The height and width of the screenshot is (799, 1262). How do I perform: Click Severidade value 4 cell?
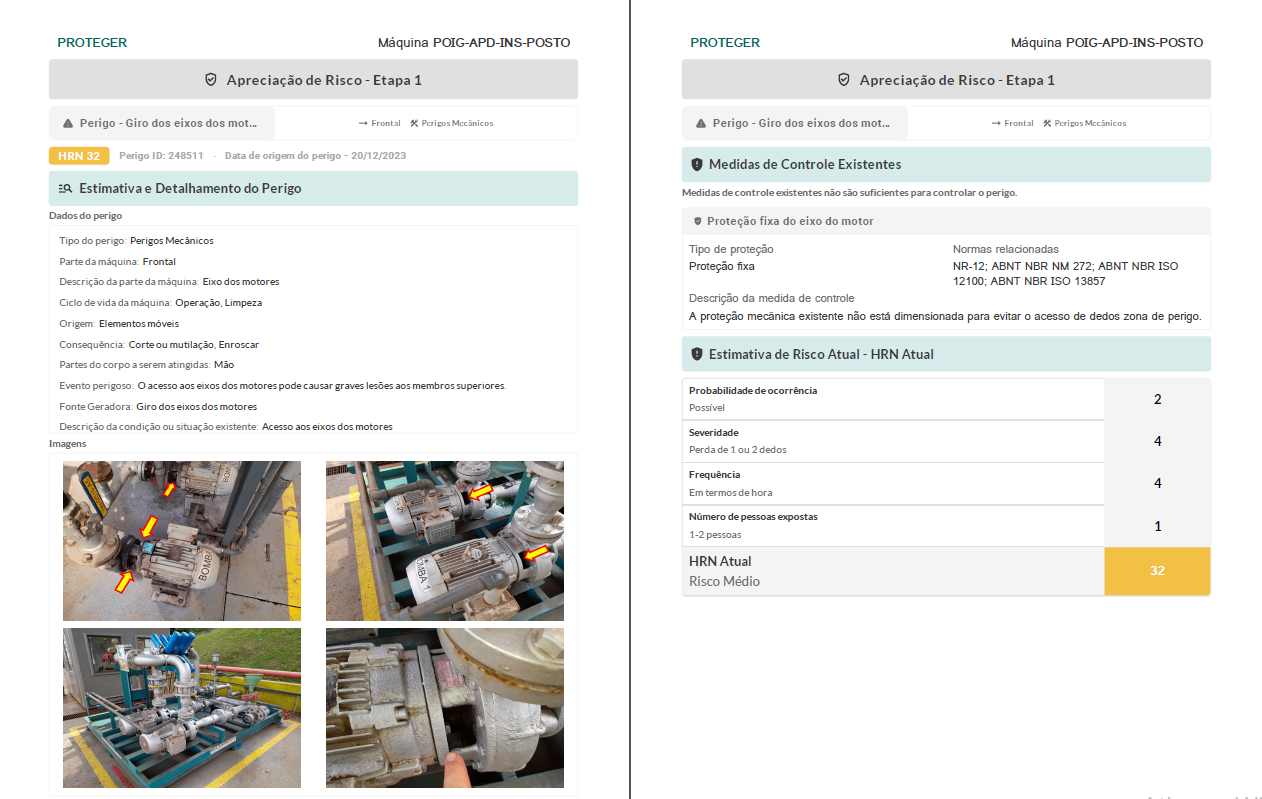[x=1157, y=441]
